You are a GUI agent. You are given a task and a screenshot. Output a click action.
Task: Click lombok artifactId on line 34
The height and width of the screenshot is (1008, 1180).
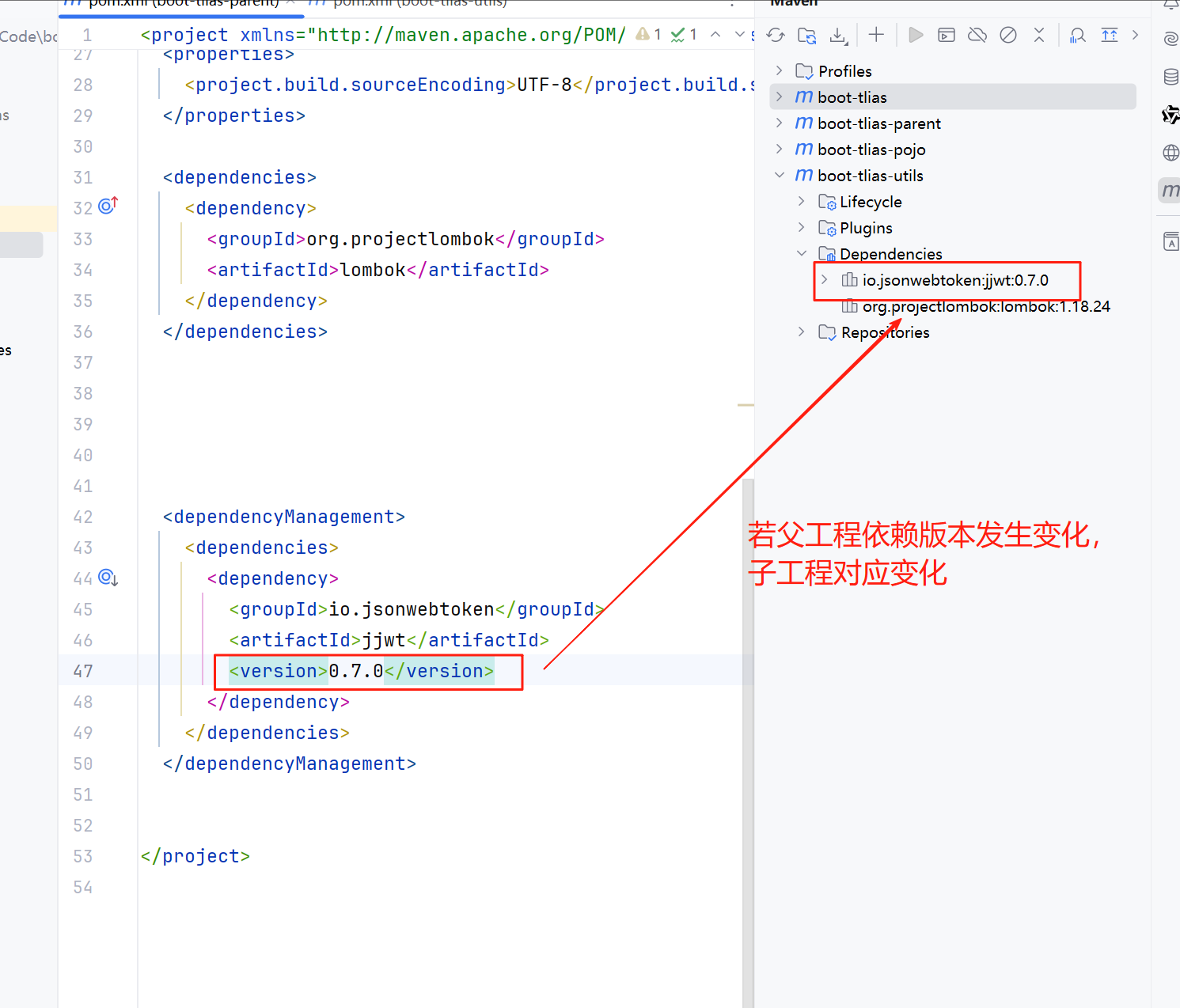tap(373, 270)
